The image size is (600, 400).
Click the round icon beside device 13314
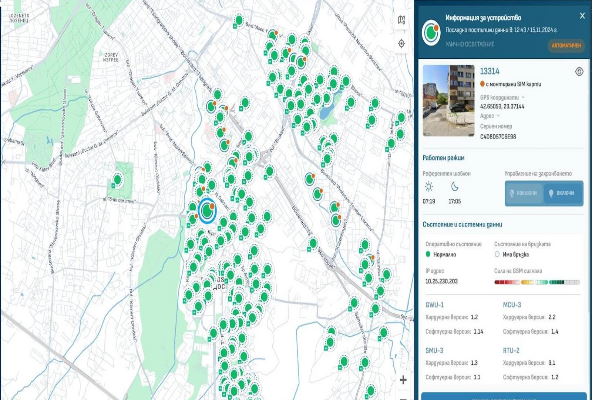[x=579, y=71]
